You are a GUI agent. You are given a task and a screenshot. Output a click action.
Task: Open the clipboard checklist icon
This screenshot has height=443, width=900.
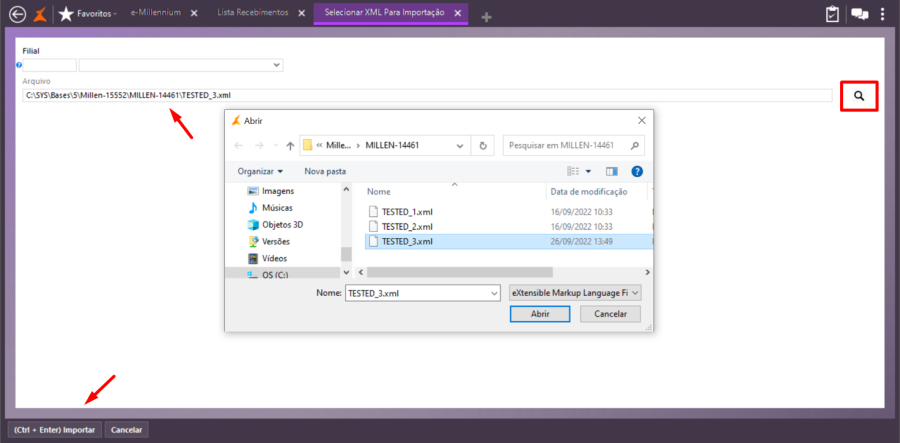tap(832, 14)
